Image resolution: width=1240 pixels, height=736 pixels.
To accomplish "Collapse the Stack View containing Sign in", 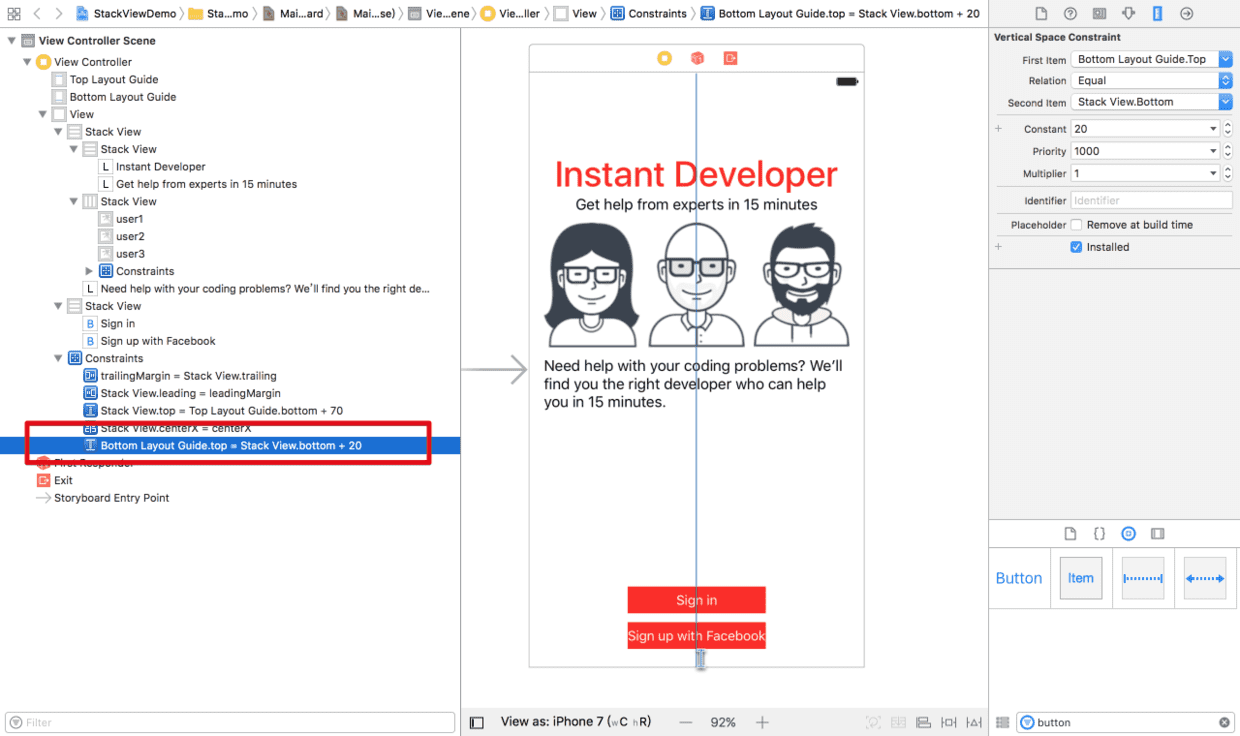I will (x=58, y=306).
